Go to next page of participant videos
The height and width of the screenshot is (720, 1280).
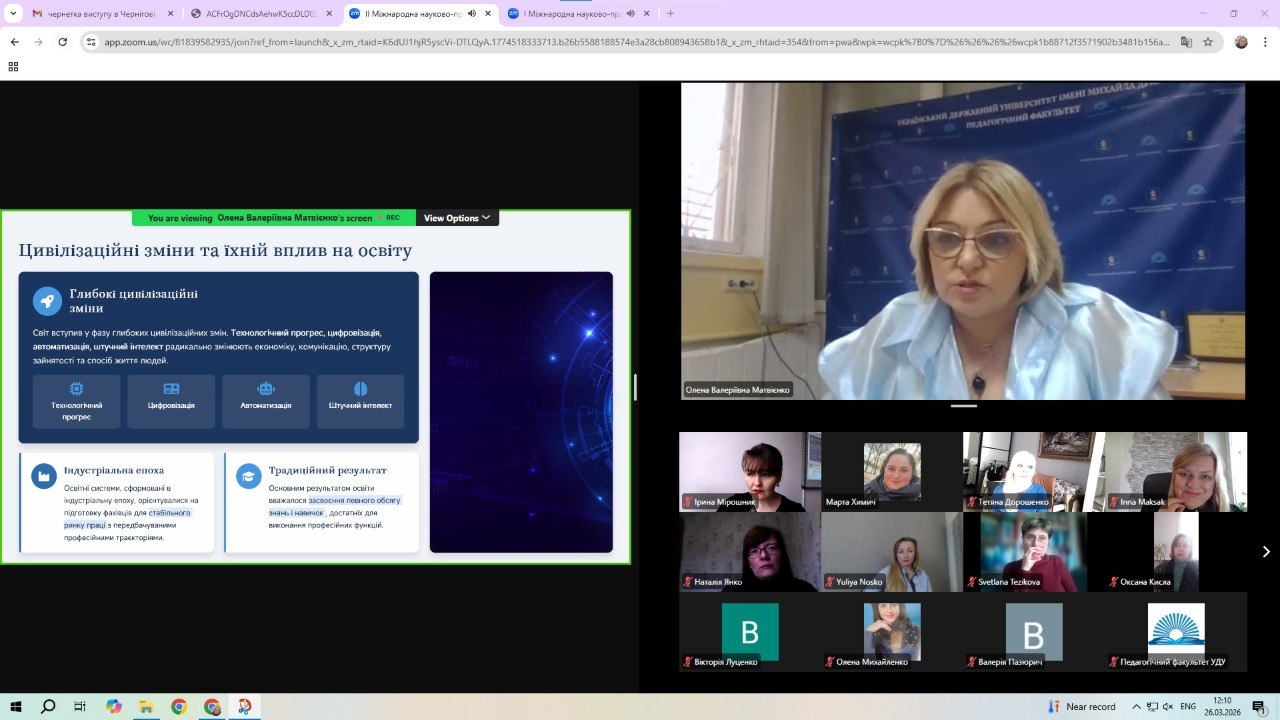click(x=1265, y=551)
